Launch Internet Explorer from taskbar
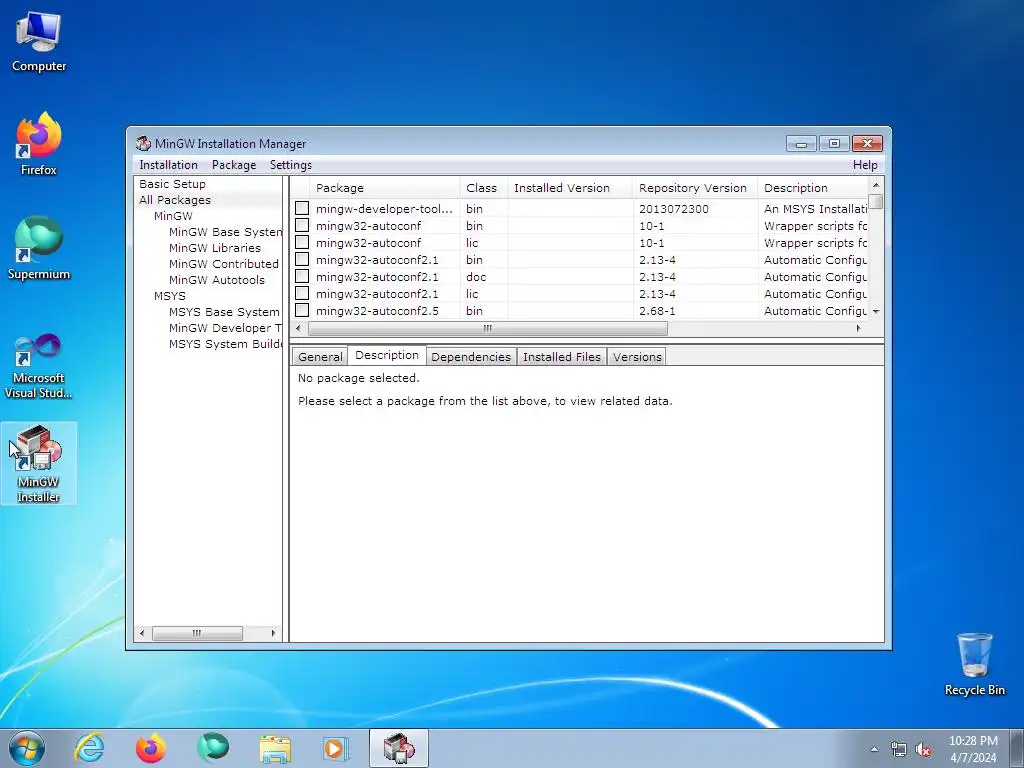 click(x=88, y=748)
